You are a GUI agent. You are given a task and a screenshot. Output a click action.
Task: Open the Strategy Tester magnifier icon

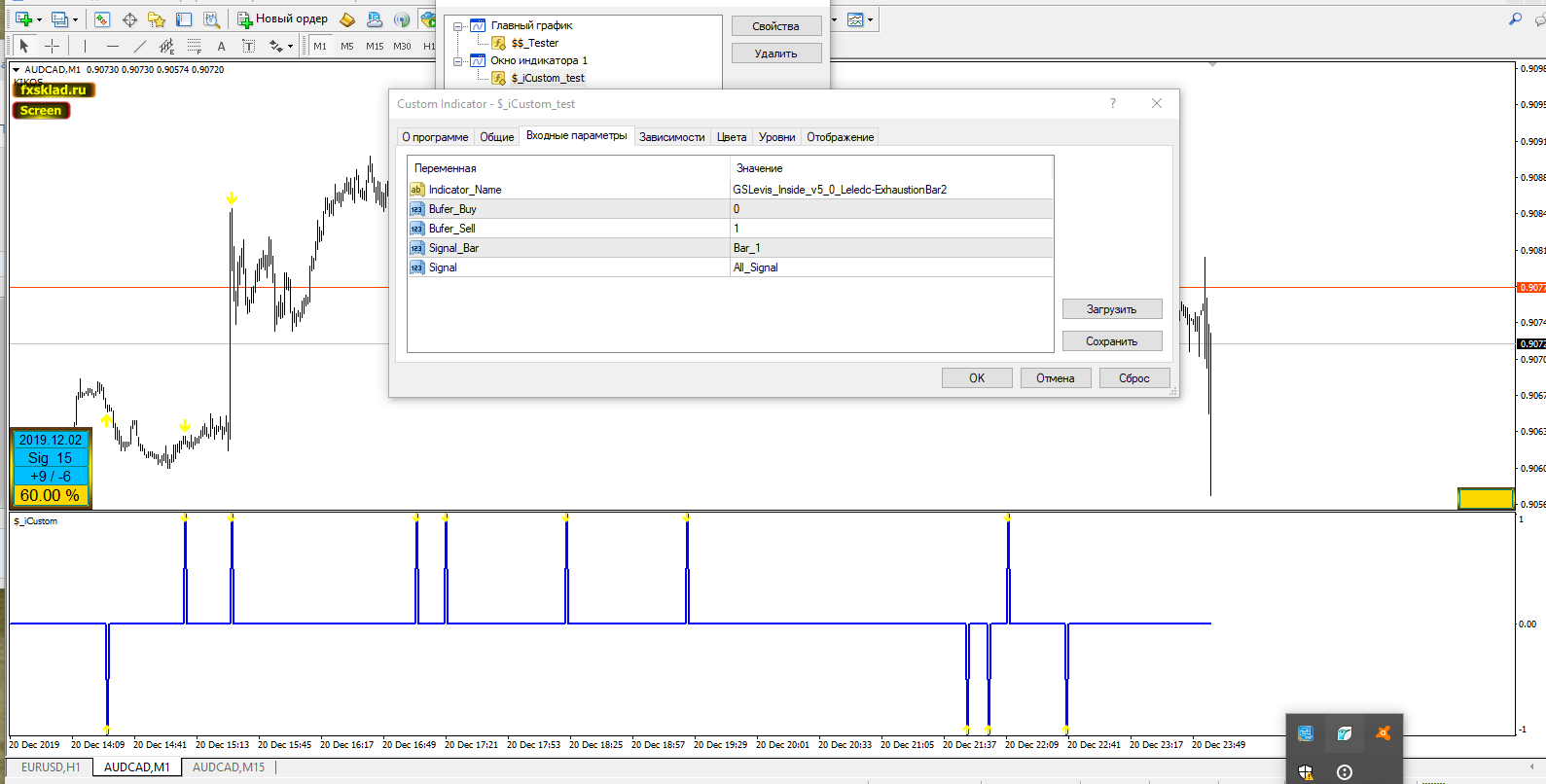(x=211, y=19)
